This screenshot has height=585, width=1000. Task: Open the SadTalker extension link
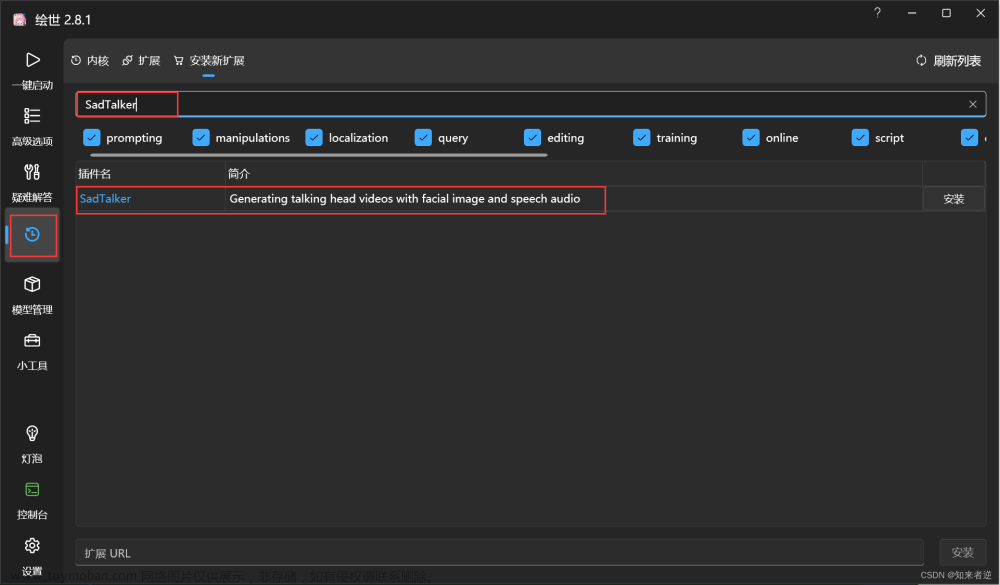[x=105, y=198]
